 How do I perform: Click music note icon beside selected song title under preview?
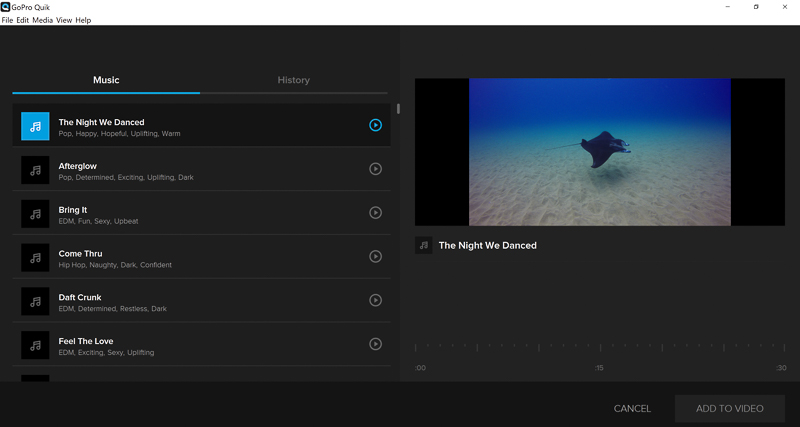coord(423,245)
